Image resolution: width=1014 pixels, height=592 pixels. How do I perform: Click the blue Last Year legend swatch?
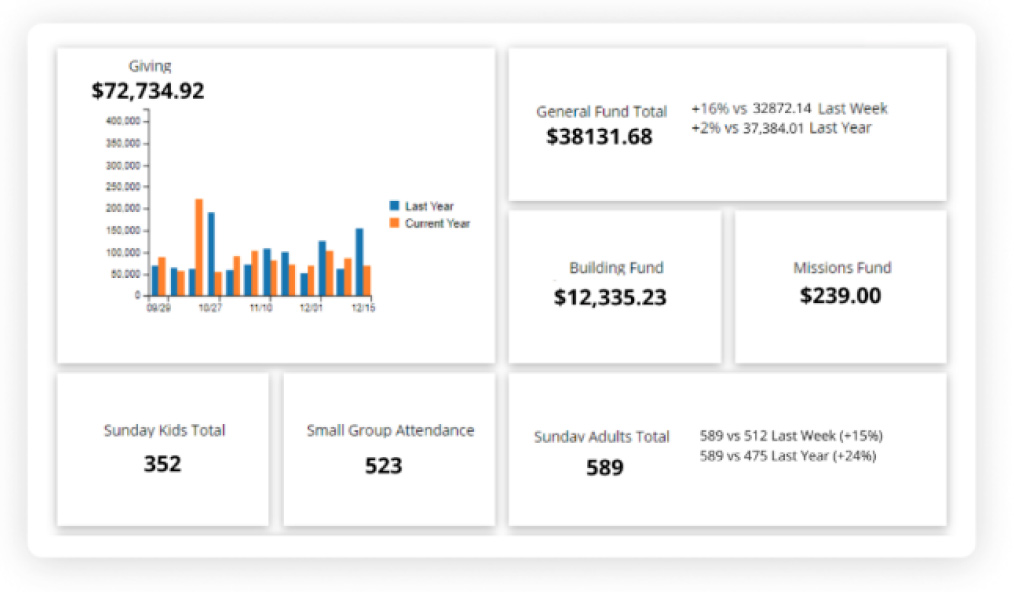tap(394, 207)
